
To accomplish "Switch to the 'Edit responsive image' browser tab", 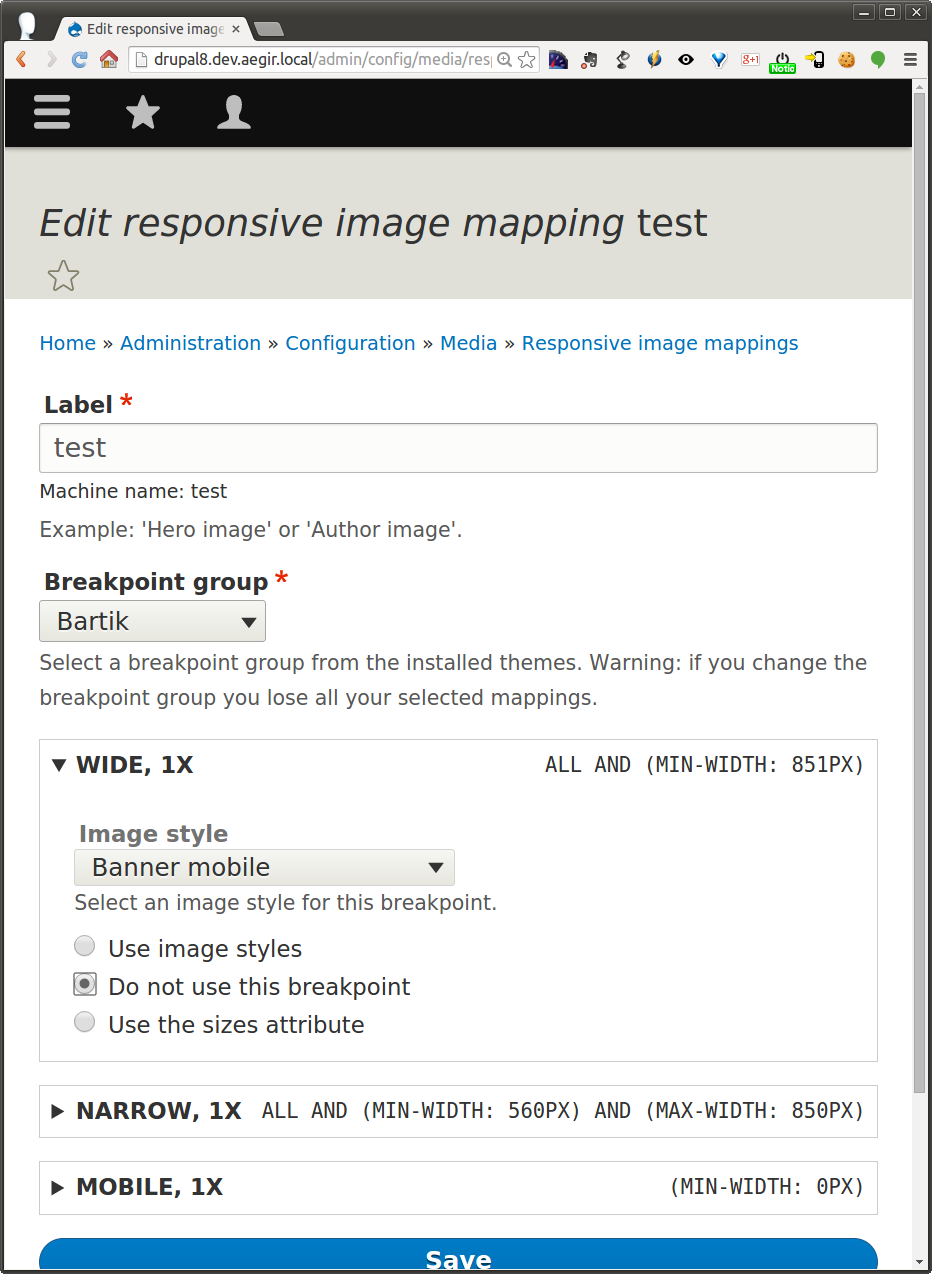I will [150, 29].
